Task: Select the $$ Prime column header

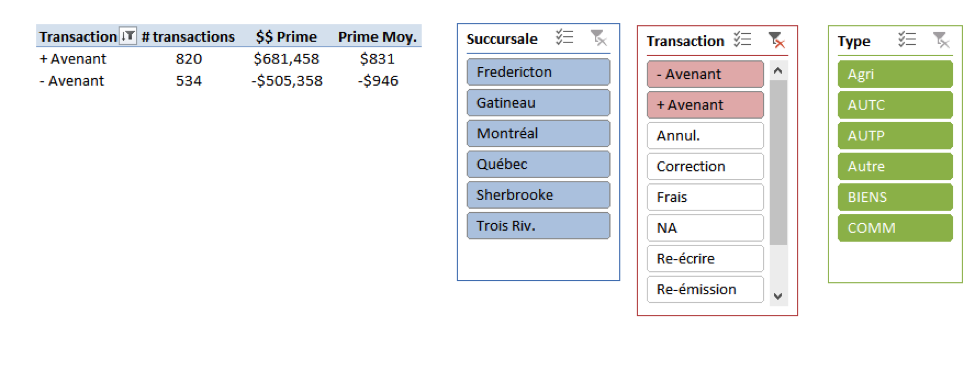Action: click(x=286, y=37)
